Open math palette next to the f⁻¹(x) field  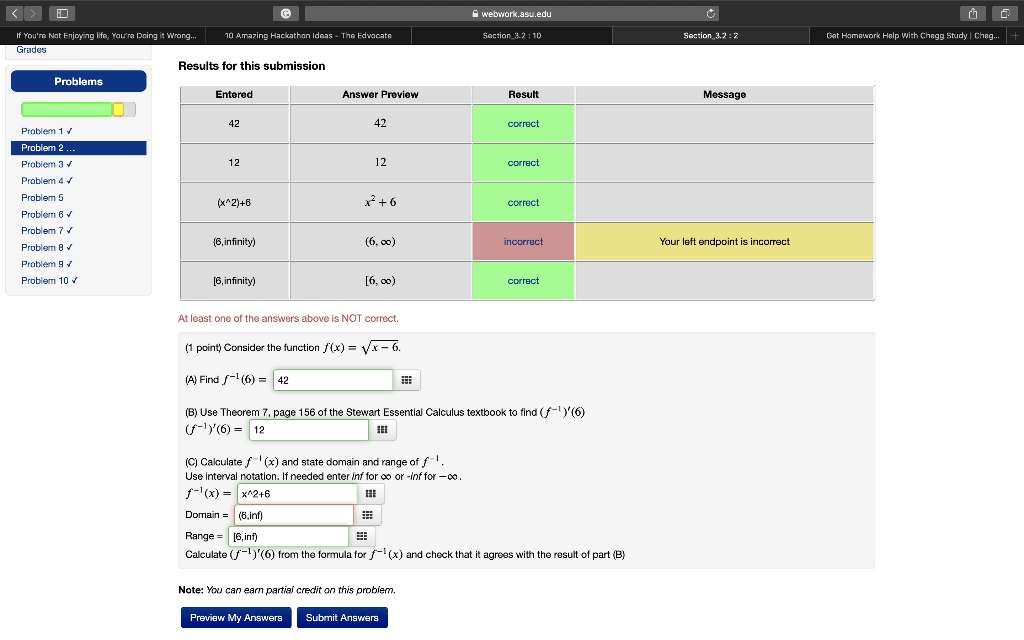371,493
